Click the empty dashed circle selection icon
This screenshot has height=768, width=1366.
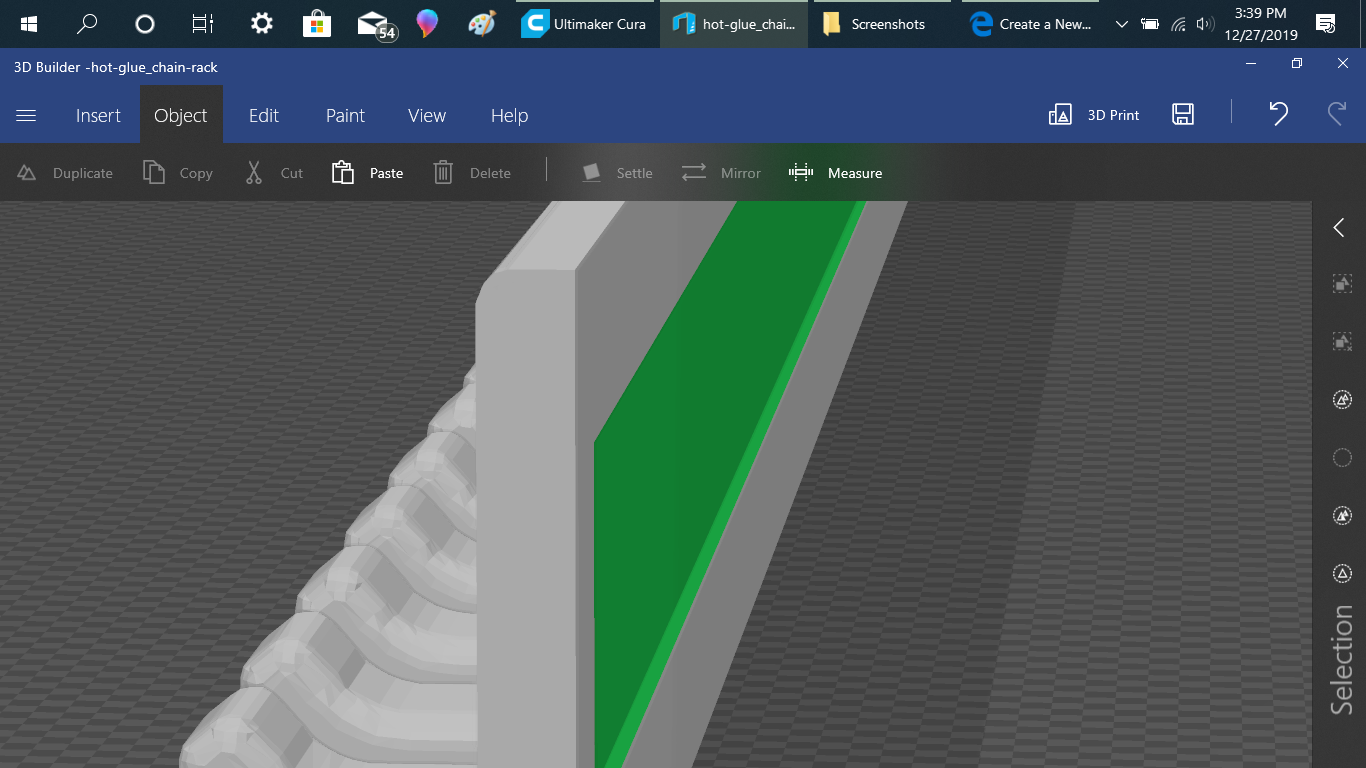click(x=1342, y=458)
